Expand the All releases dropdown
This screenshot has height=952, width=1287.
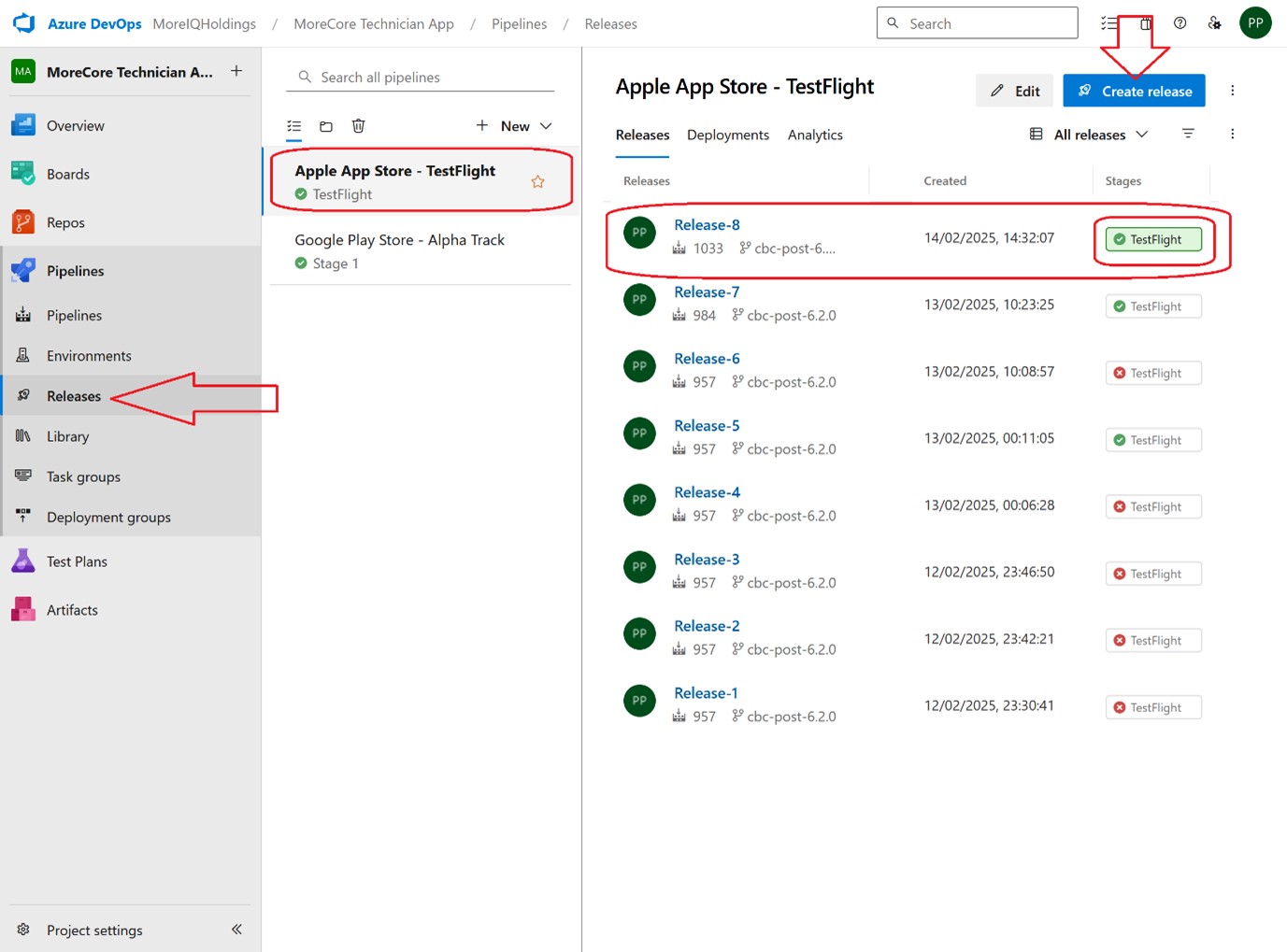point(1089,134)
